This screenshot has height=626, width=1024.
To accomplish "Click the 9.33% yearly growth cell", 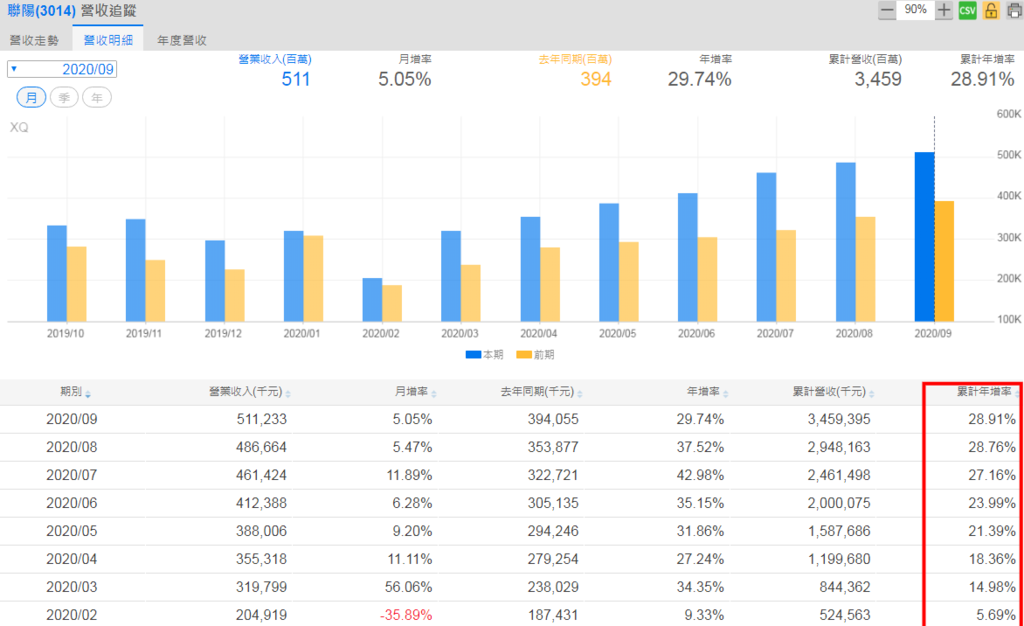I will (x=705, y=615).
